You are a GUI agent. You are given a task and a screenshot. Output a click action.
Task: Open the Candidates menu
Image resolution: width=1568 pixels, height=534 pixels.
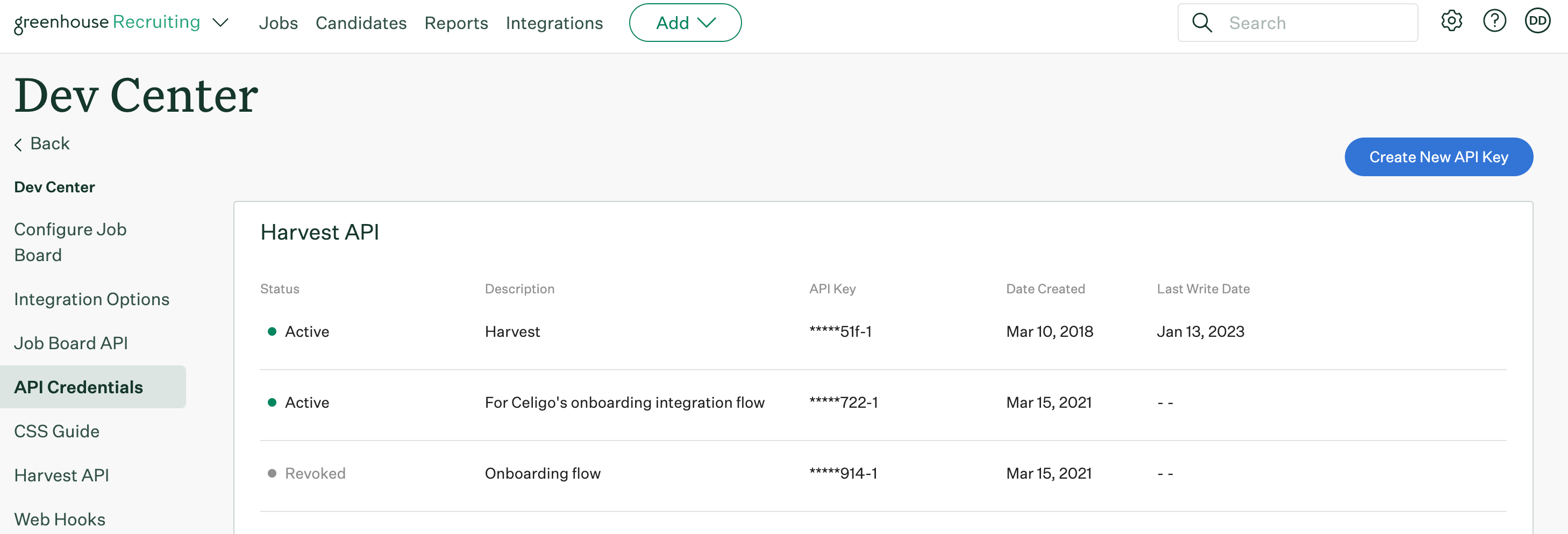tap(361, 23)
